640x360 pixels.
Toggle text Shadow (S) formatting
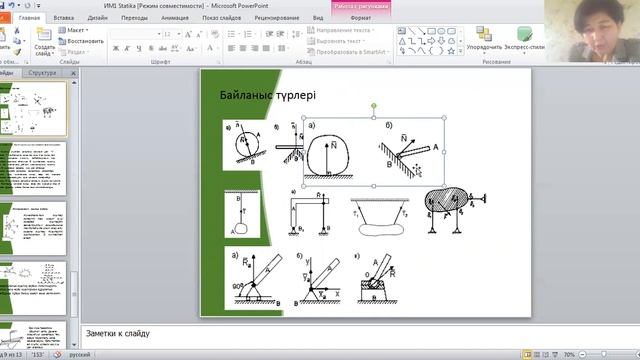[151, 49]
